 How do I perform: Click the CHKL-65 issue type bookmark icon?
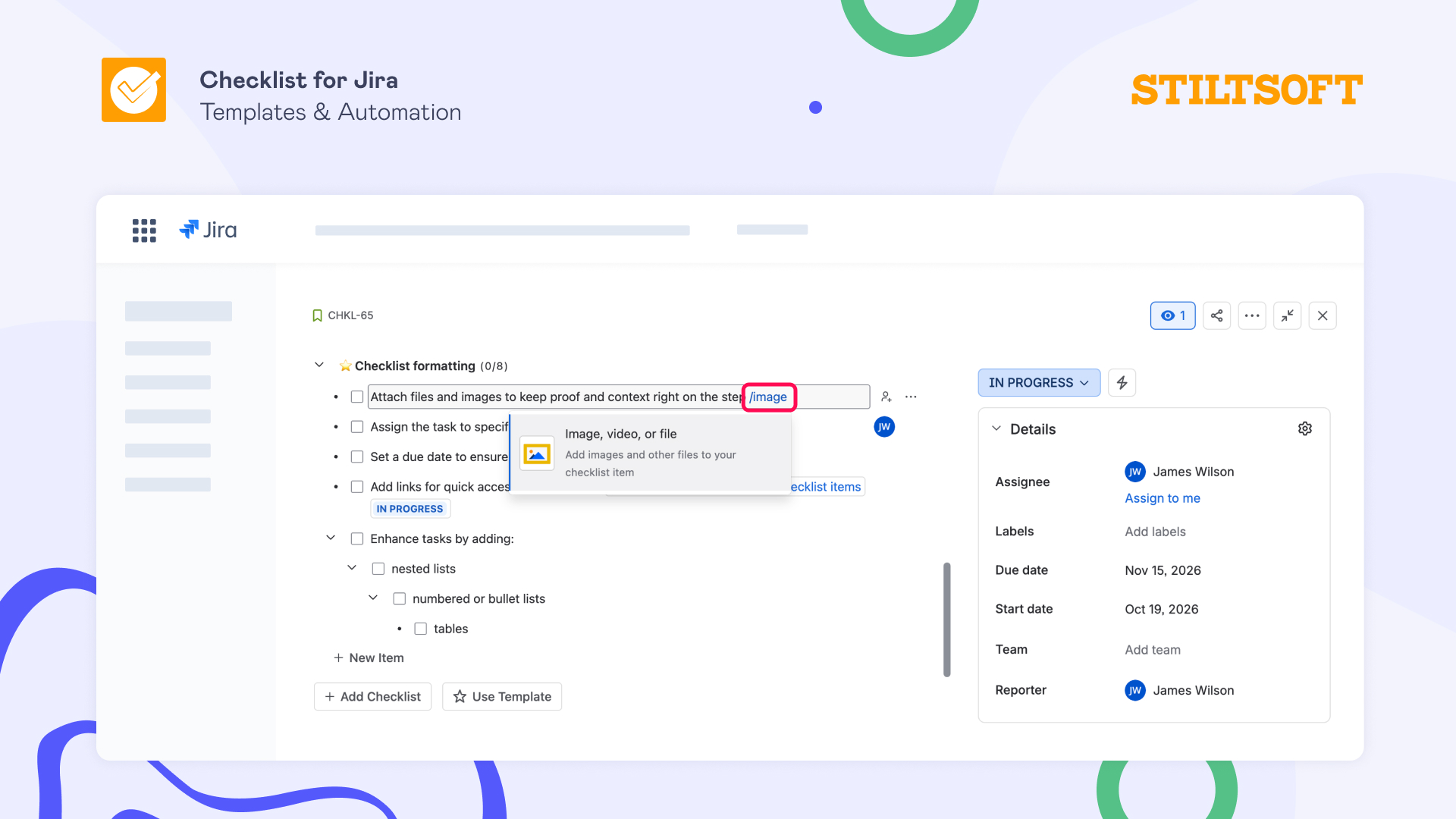click(x=317, y=315)
